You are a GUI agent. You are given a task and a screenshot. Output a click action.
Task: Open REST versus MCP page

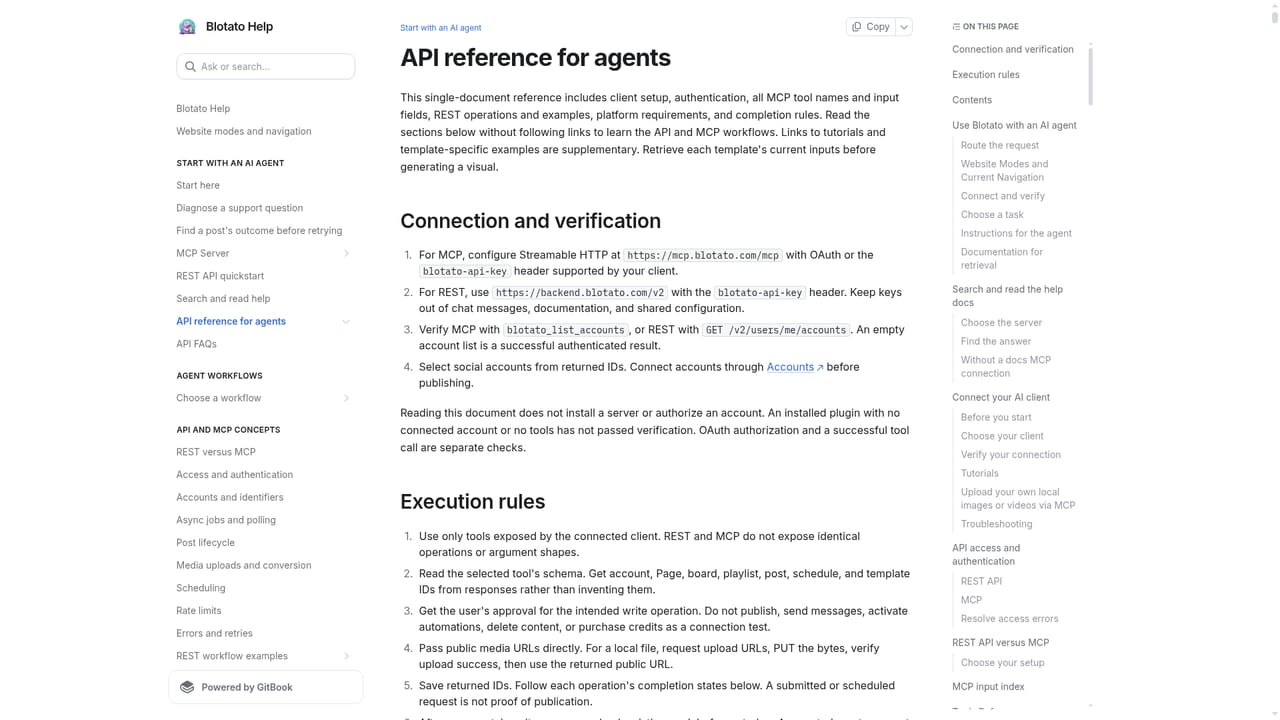pos(216,452)
